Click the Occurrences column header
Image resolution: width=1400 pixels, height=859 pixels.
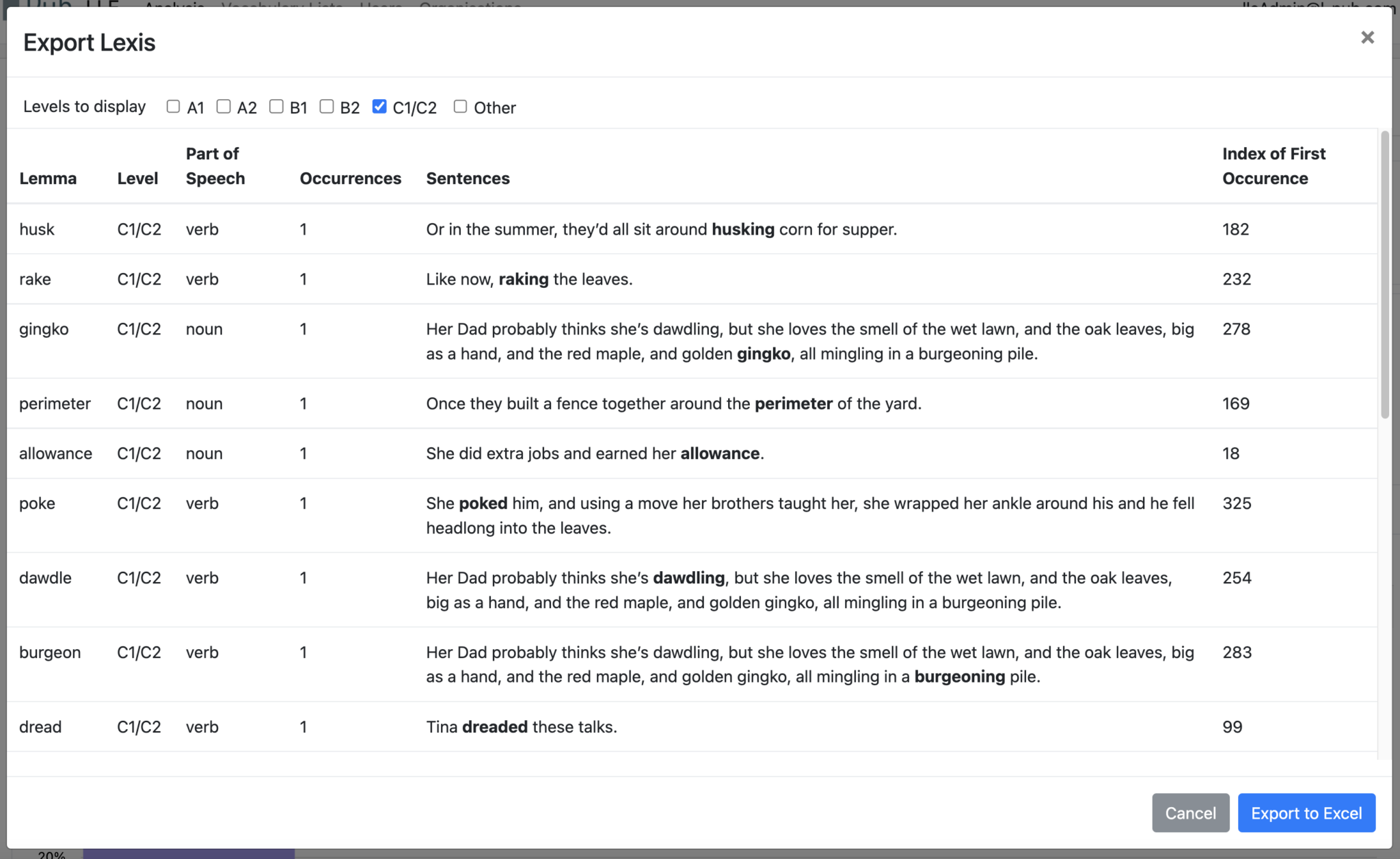pyautogui.click(x=350, y=179)
